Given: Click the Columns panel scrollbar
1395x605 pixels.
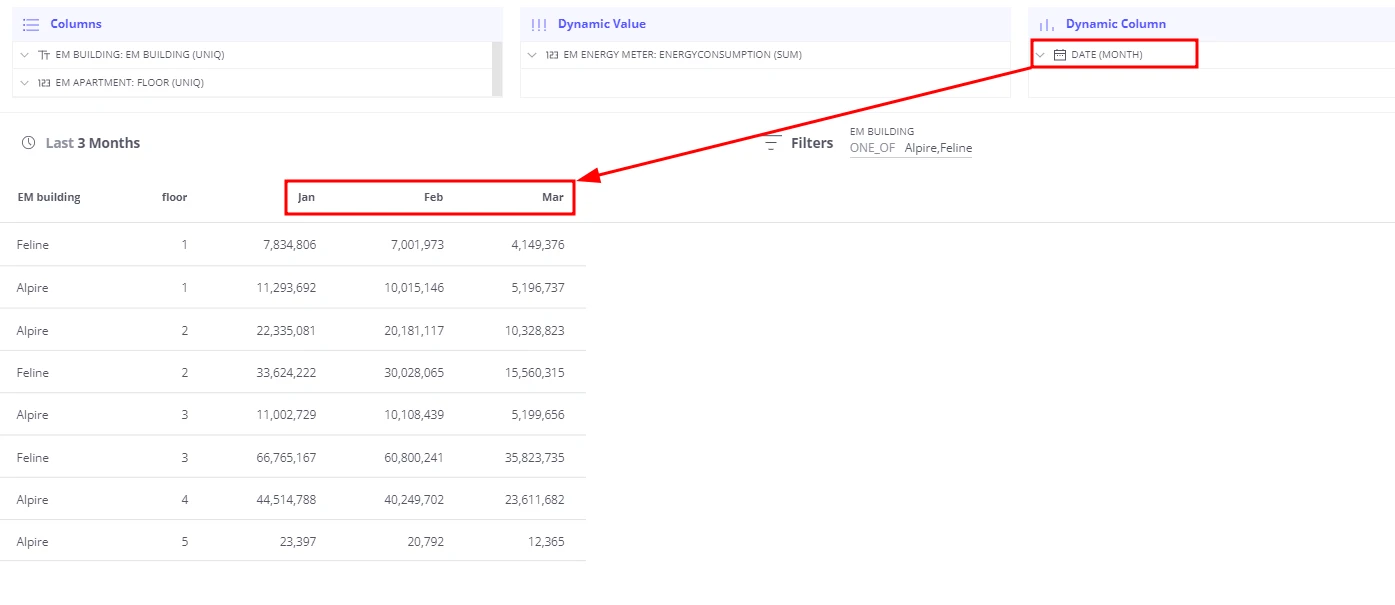Looking at the screenshot, I should [x=497, y=69].
